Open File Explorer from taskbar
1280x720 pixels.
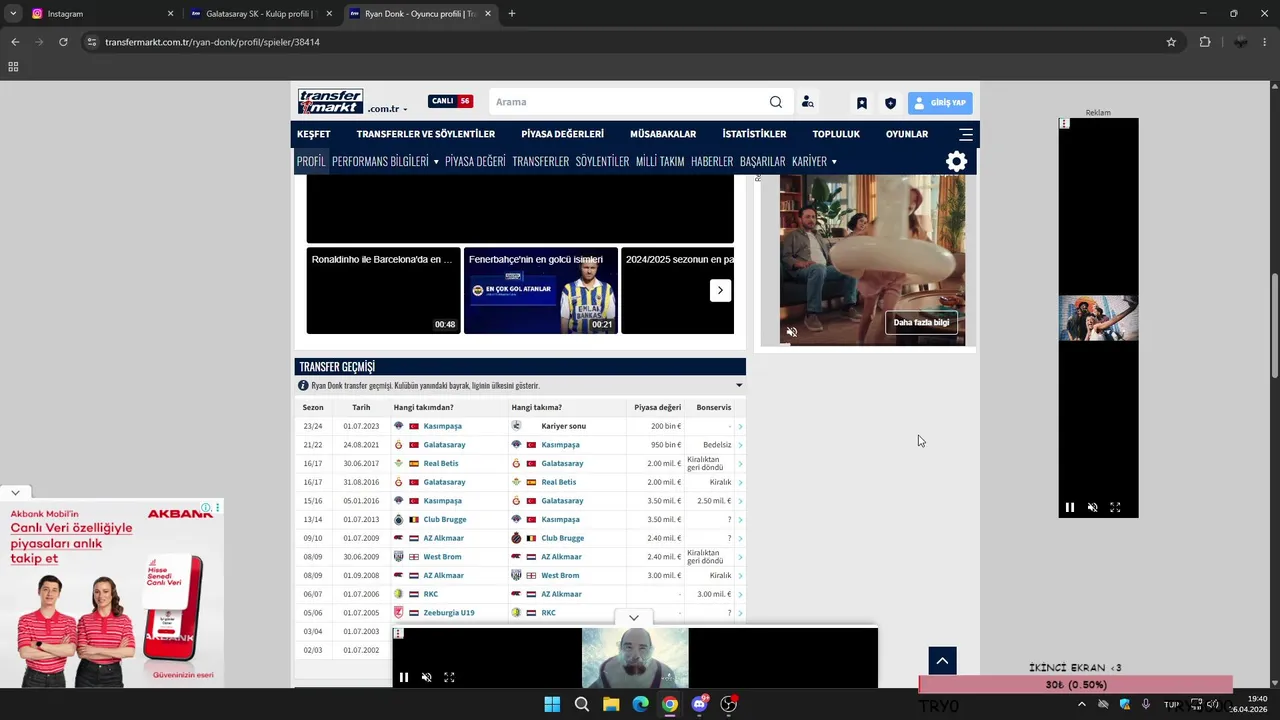tap(611, 704)
